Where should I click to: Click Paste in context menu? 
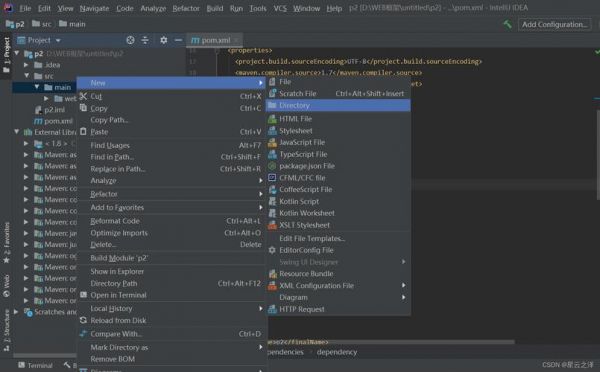point(171,132)
